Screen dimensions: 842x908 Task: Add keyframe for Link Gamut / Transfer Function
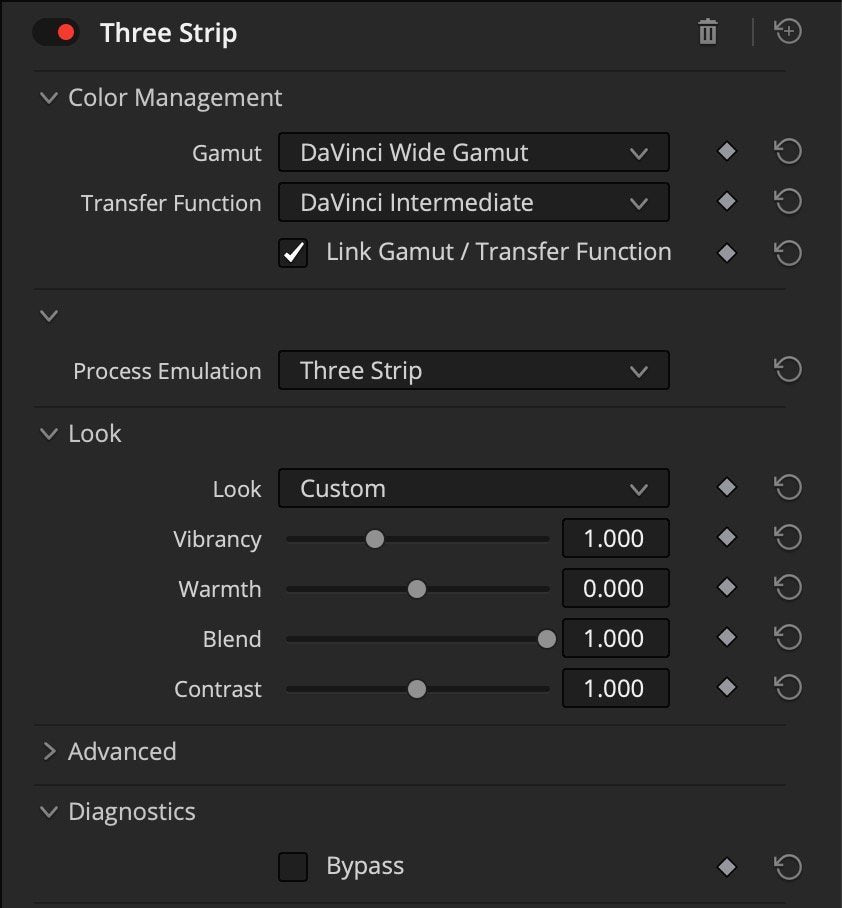(727, 252)
